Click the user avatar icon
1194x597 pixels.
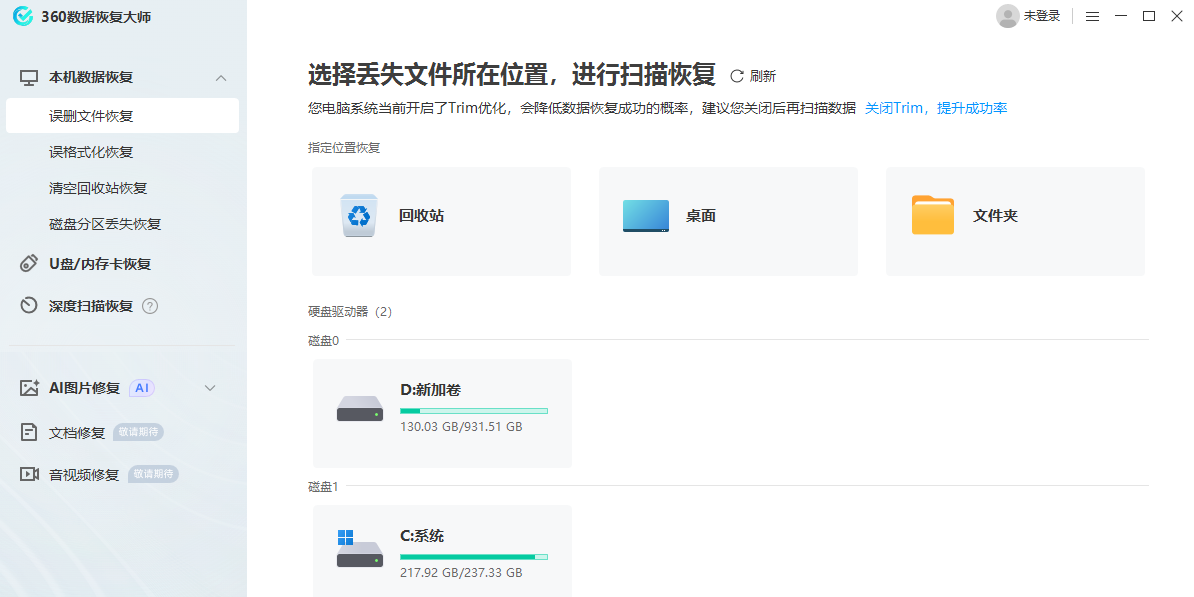(1007, 16)
